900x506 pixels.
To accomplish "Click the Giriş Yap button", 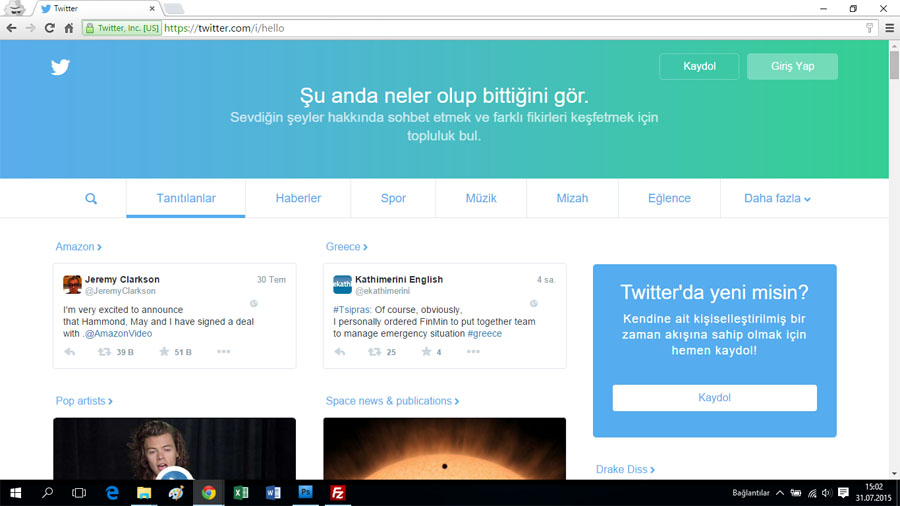I will point(792,67).
